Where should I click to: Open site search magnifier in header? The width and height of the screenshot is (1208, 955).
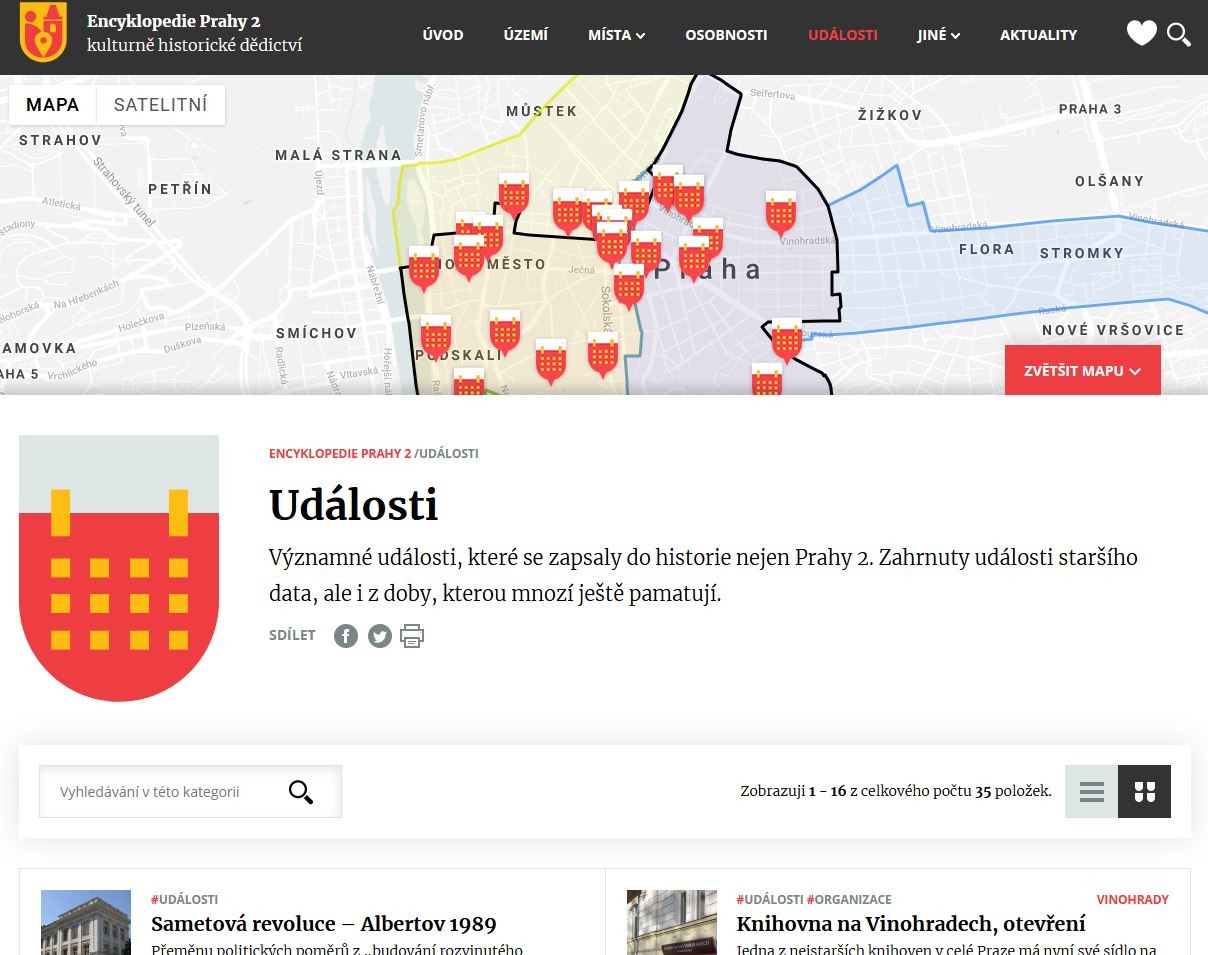pyautogui.click(x=1179, y=34)
